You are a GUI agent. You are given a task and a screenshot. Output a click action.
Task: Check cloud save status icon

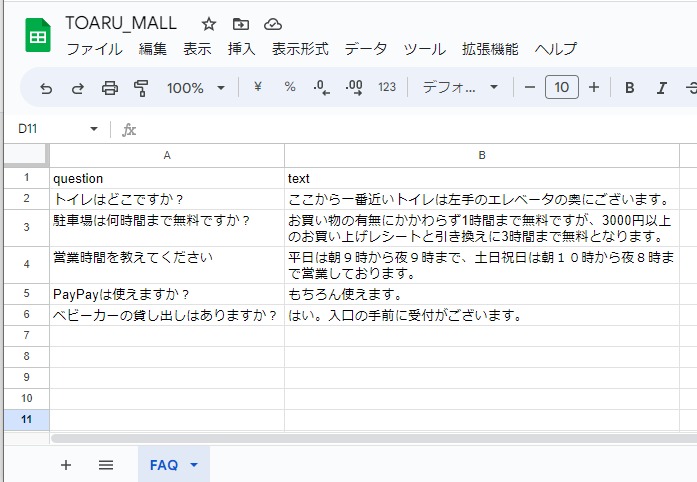(272, 24)
